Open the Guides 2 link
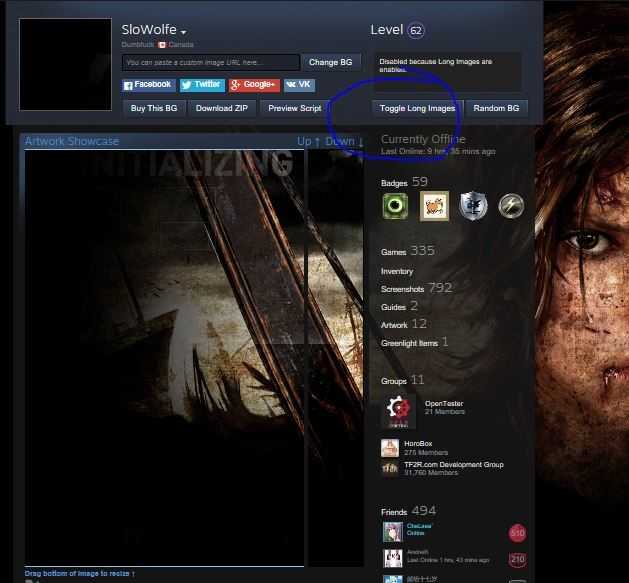 [x=399, y=307]
